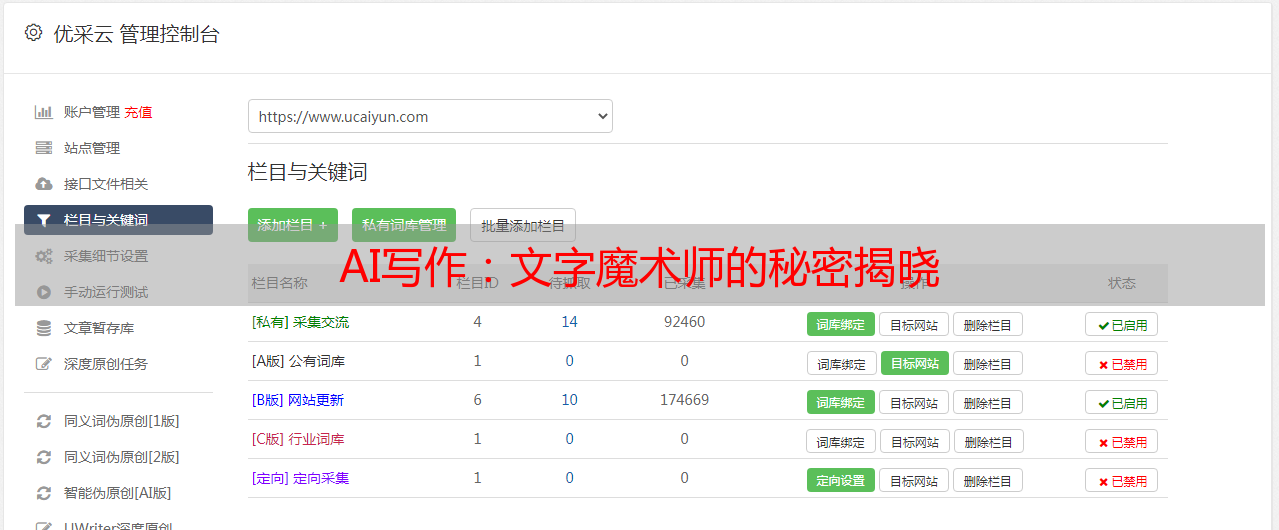Click the collected count 174669
Image resolution: width=1279 pixels, height=530 pixels.
pyautogui.click(x=684, y=400)
